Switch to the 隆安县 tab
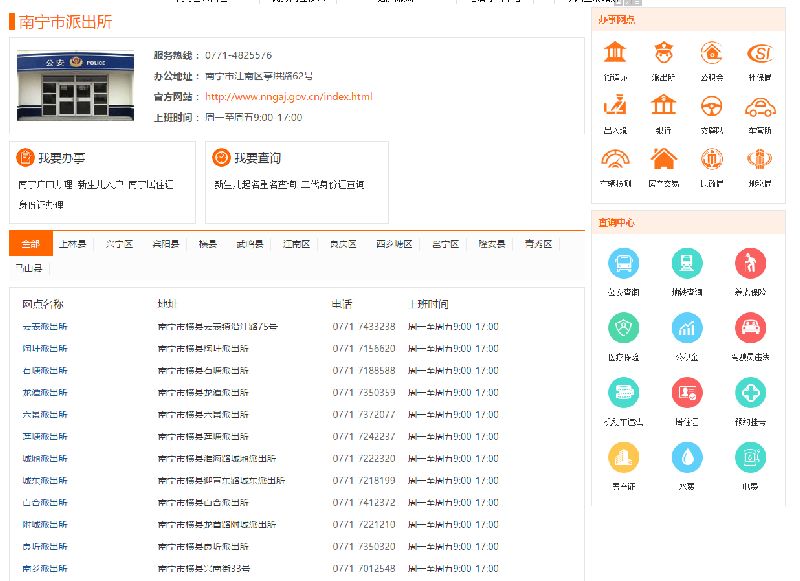Screen dimensions: 800x581 [x=492, y=244]
